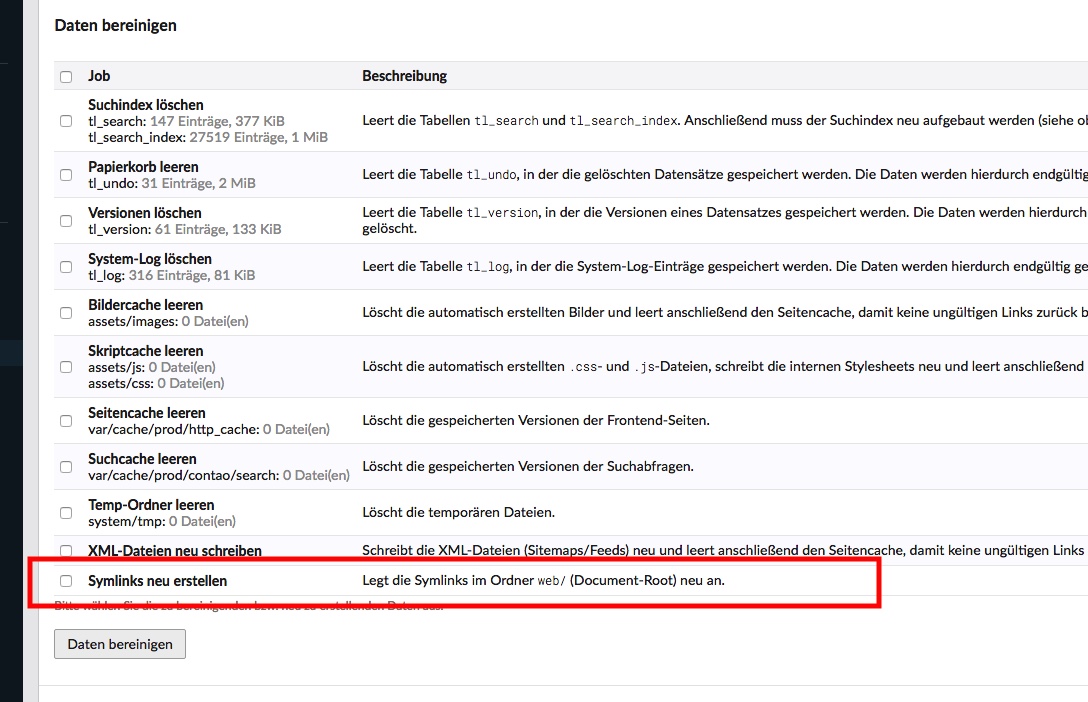Check the Symlinks neu erstellen checkbox
Image resolution: width=1088 pixels, height=702 pixels.
click(66, 581)
